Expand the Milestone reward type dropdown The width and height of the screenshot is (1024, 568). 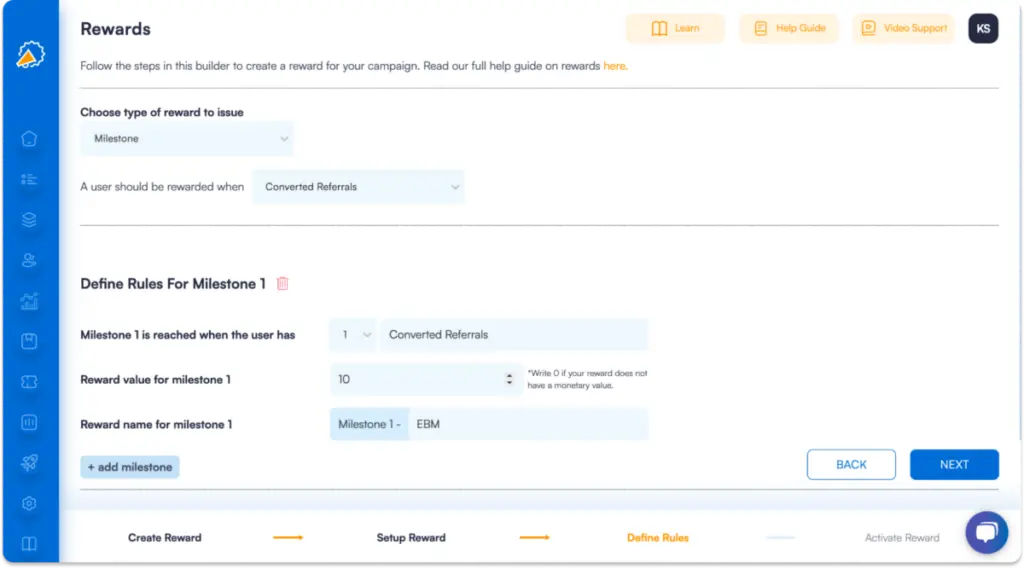[x=187, y=139]
